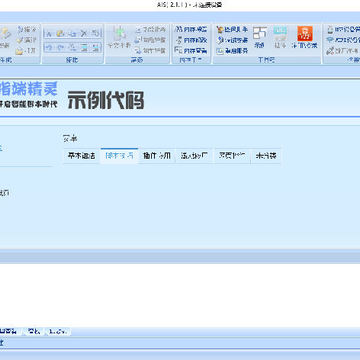Click the rightmost icon in the cut row
The image size is (360, 360).
pyautogui.click(x=96, y=33)
